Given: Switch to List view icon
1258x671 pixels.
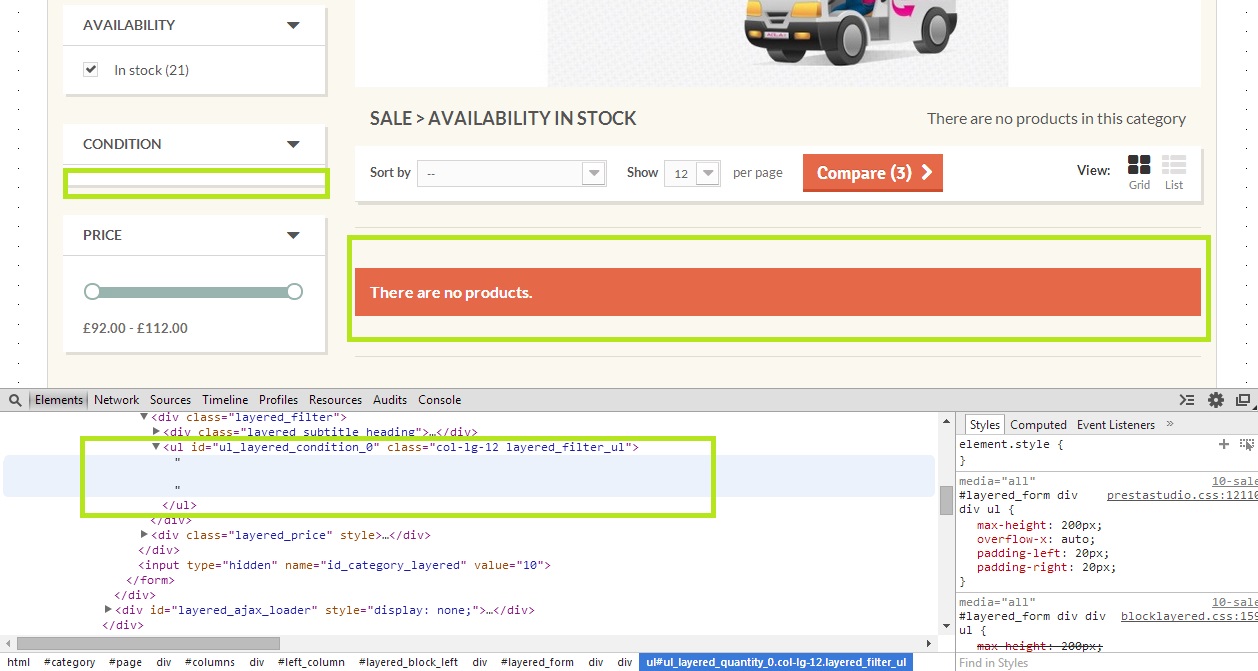Looking at the screenshot, I should pos(1174,165).
